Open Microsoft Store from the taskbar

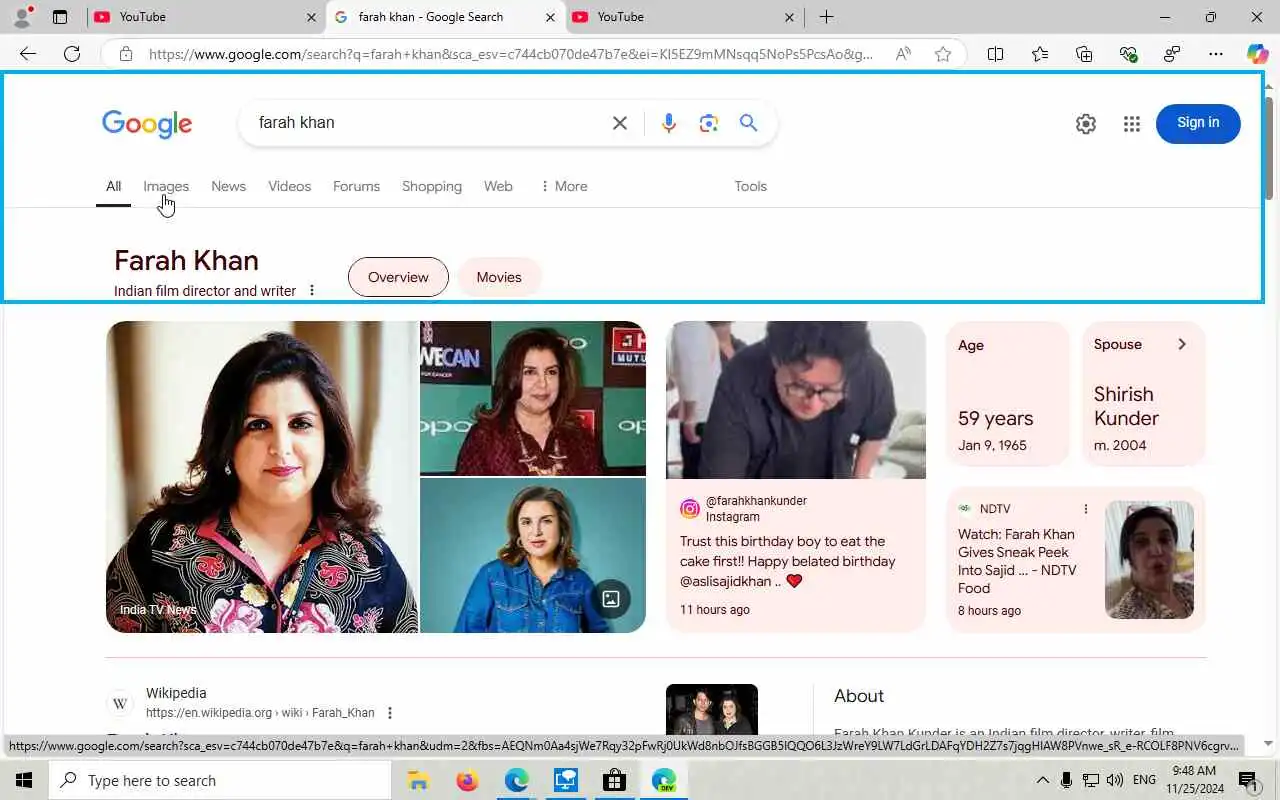click(x=614, y=780)
